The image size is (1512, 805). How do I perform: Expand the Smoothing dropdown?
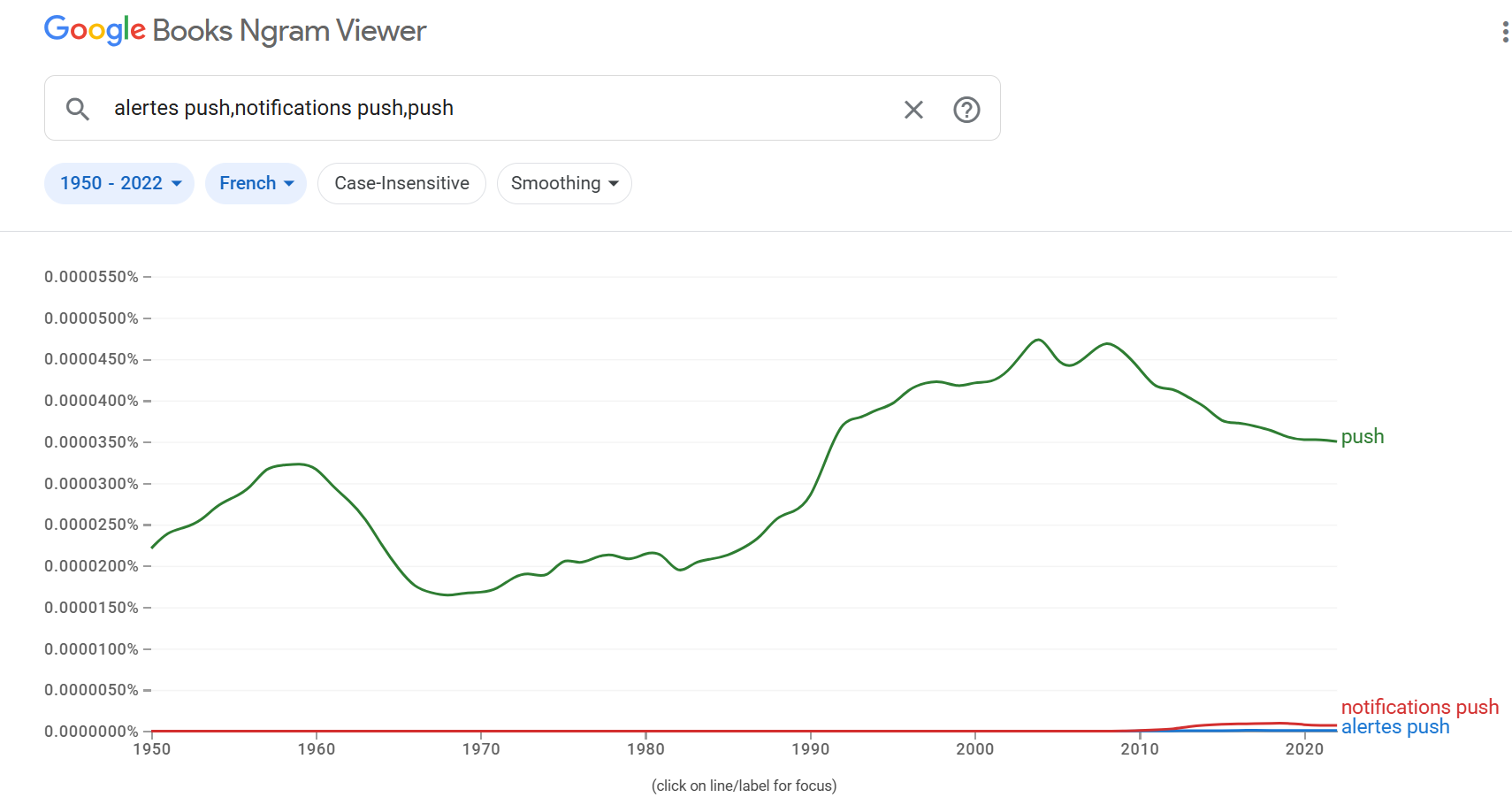pos(564,183)
